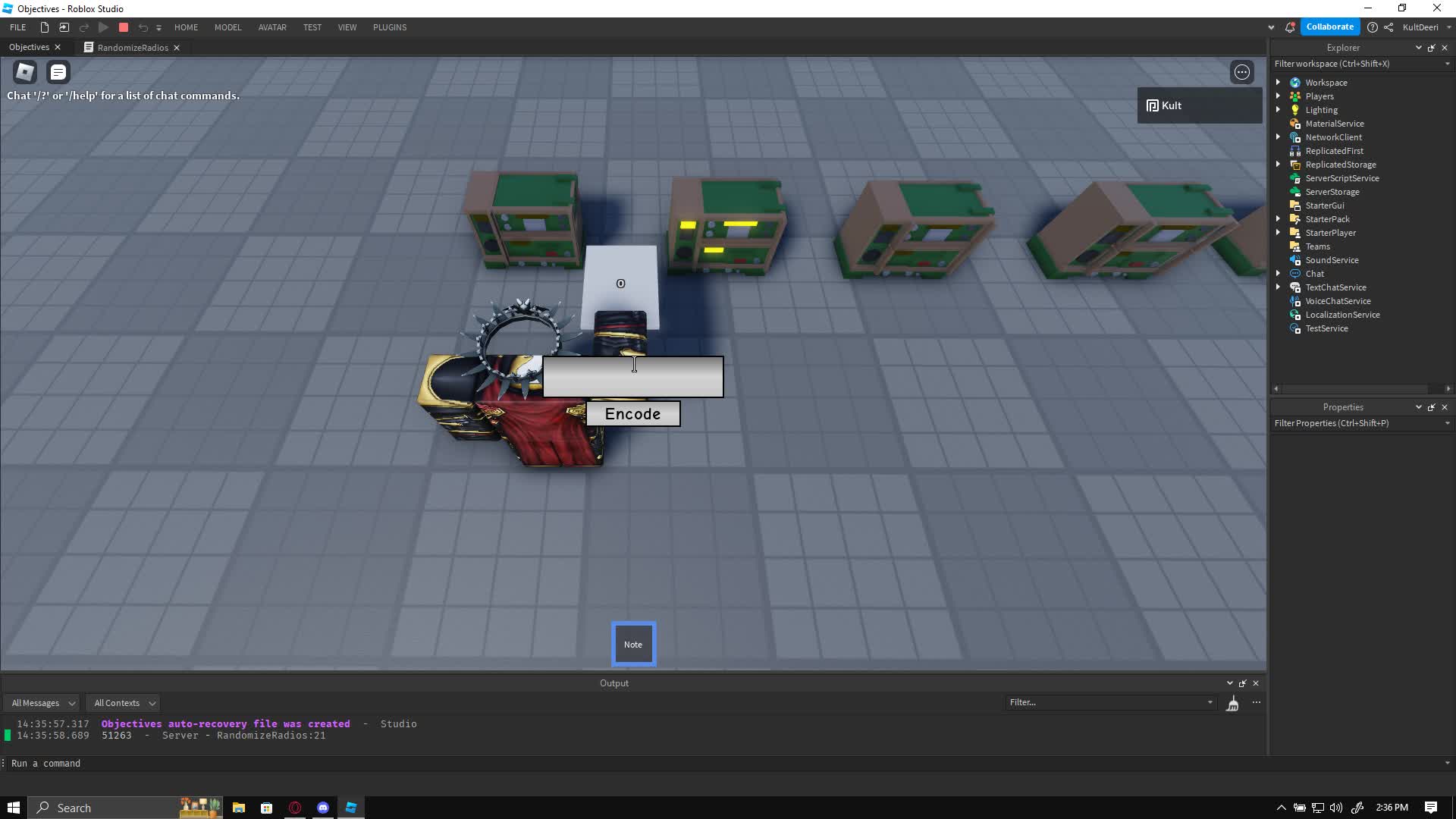The width and height of the screenshot is (1456, 819).
Task: Click the notifications bell icon
Action: (x=1289, y=27)
